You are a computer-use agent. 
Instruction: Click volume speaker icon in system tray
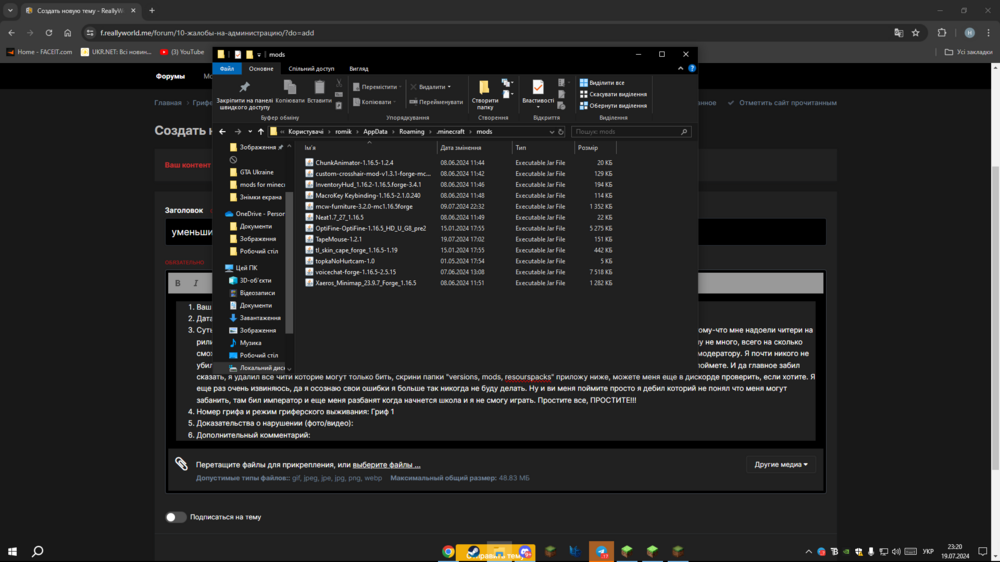896,552
